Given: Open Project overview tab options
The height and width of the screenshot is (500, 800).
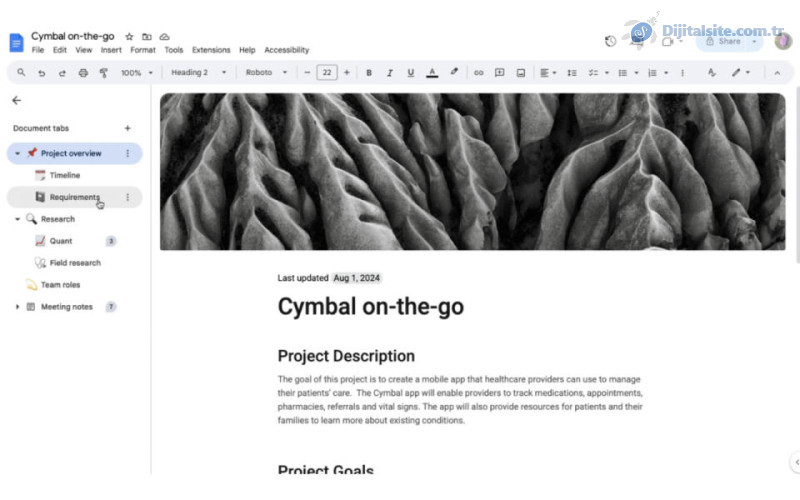Looking at the screenshot, I should 128,153.
